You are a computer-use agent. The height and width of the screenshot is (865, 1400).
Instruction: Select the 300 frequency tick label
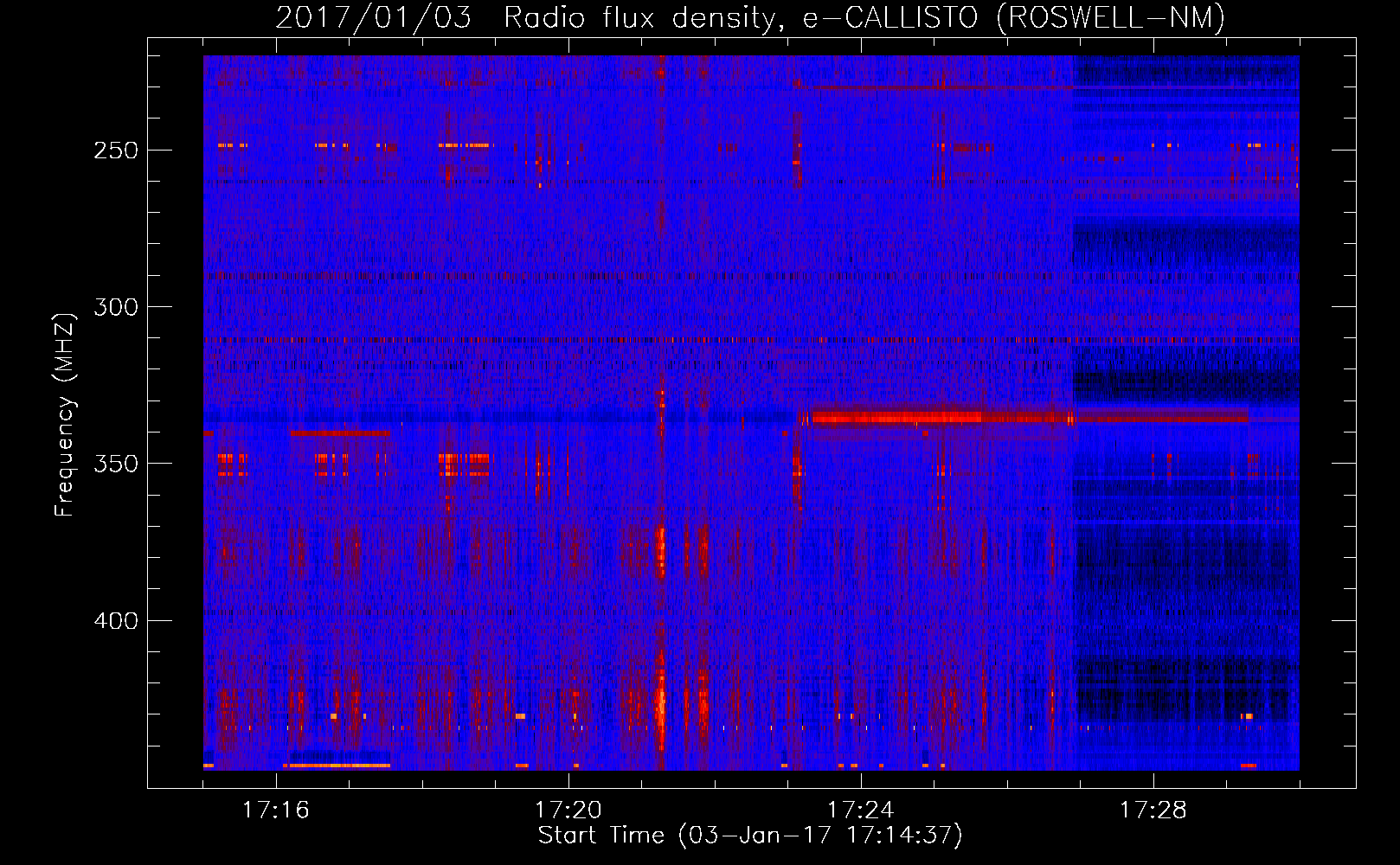click(116, 307)
